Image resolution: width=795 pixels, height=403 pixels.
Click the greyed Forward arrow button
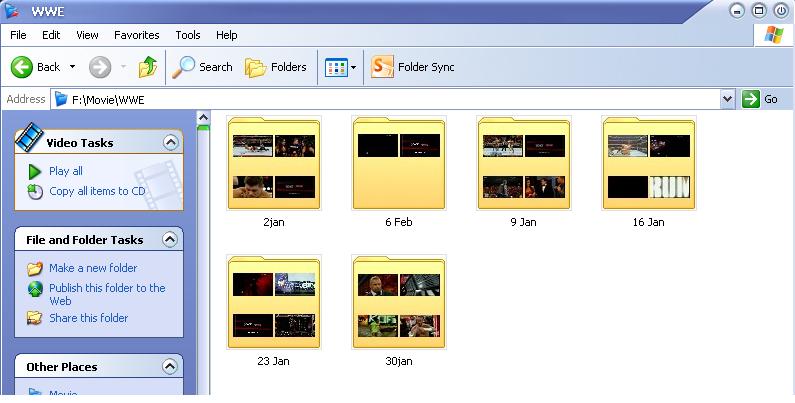[100, 67]
